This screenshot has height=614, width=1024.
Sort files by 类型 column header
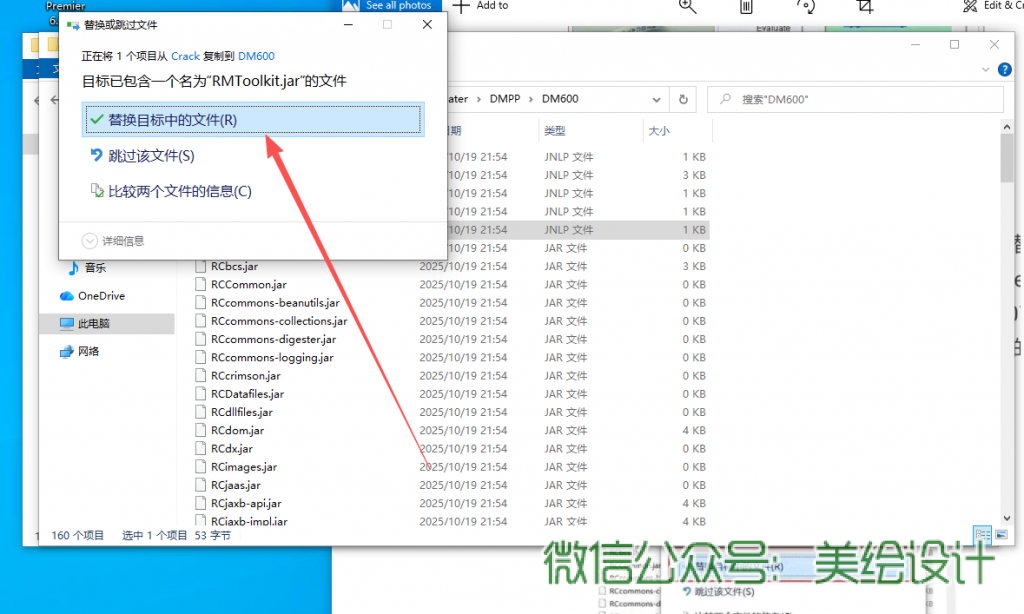555,131
